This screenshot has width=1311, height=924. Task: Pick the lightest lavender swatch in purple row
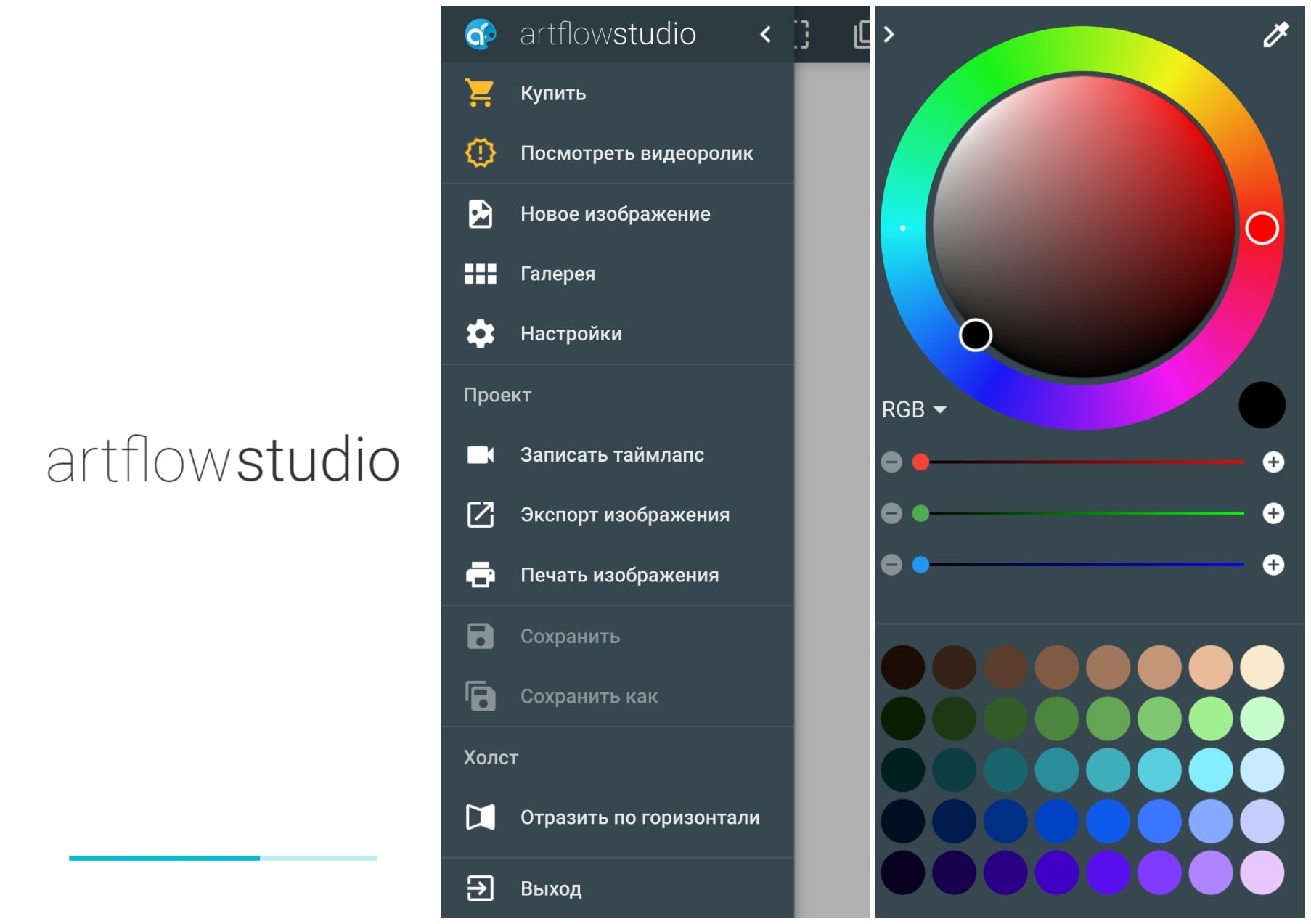click(1262, 872)
